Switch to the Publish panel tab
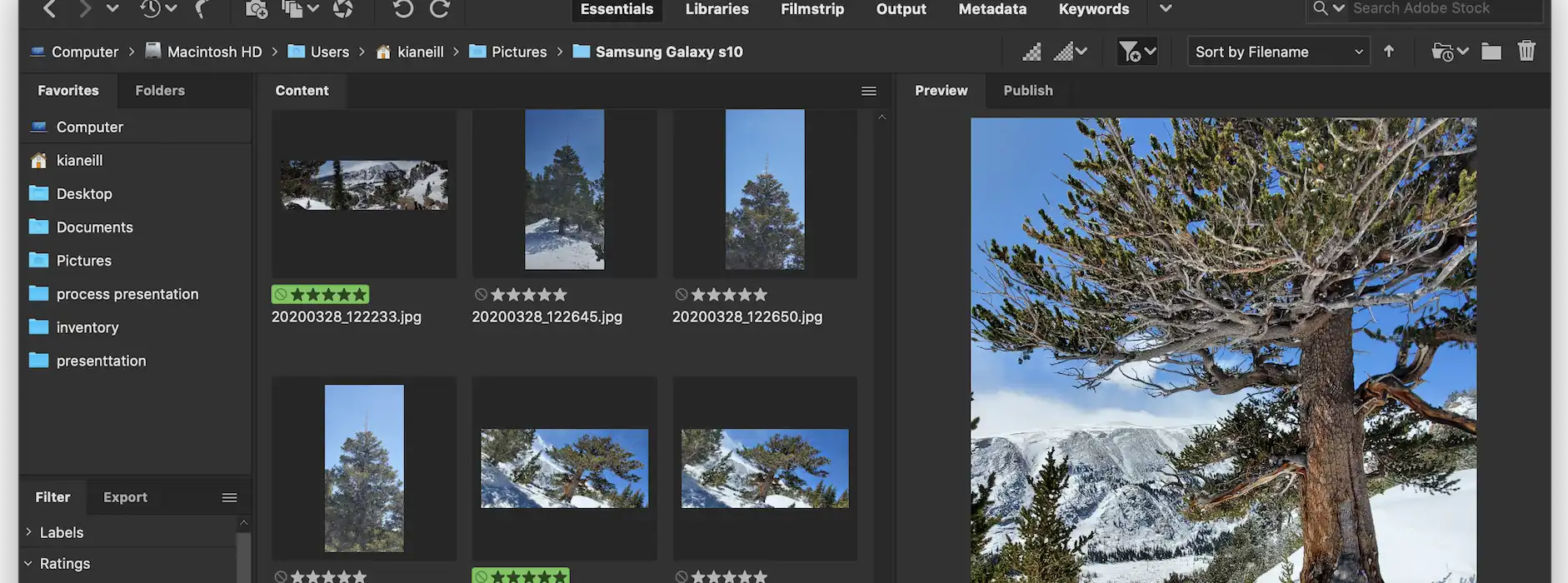1568x583 pixels. coord(1028,91)
